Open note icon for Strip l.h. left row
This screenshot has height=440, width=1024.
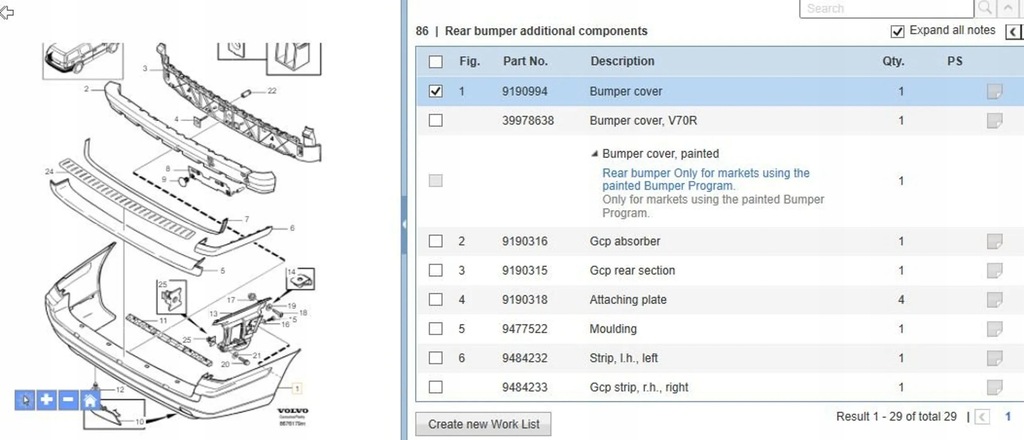pos(994,358)
